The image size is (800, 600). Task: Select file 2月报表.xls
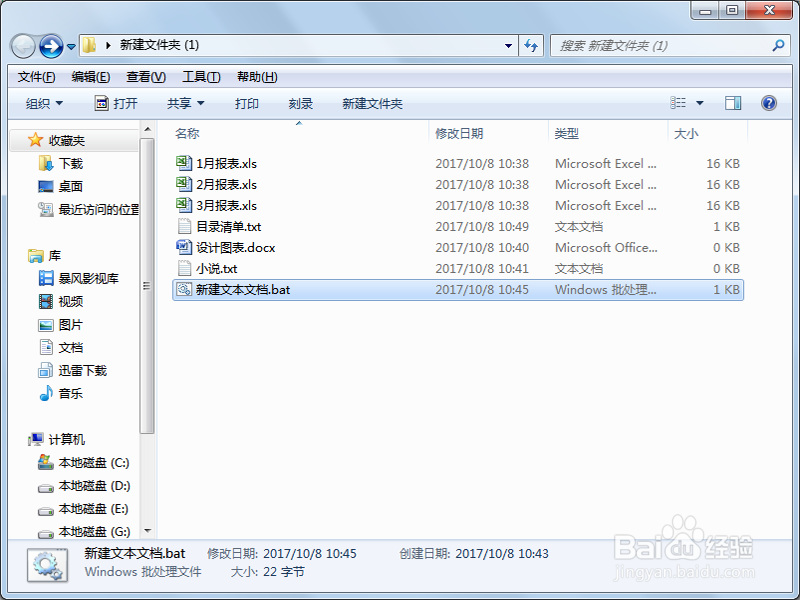click(227, 185)
